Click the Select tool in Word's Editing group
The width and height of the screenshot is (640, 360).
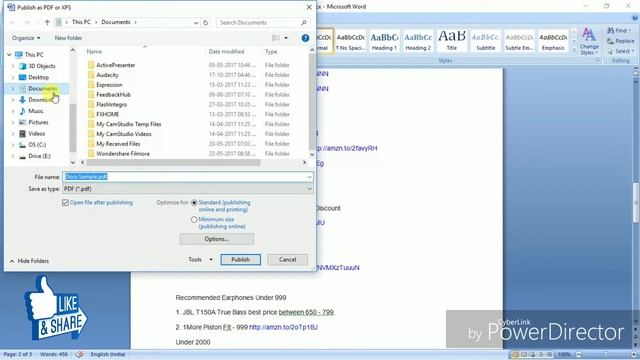(620, 51)
